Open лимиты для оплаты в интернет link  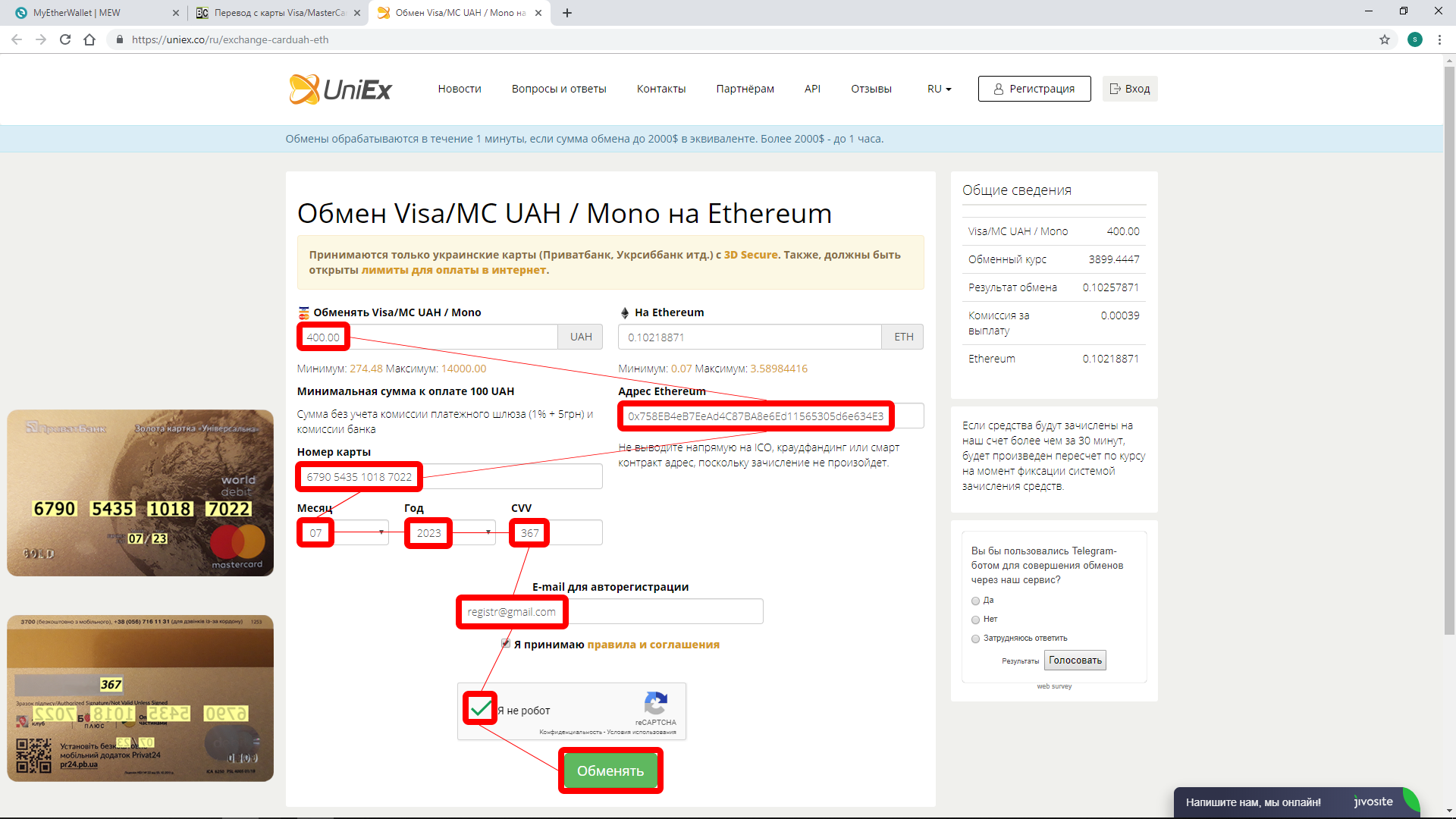coord(453,270)
